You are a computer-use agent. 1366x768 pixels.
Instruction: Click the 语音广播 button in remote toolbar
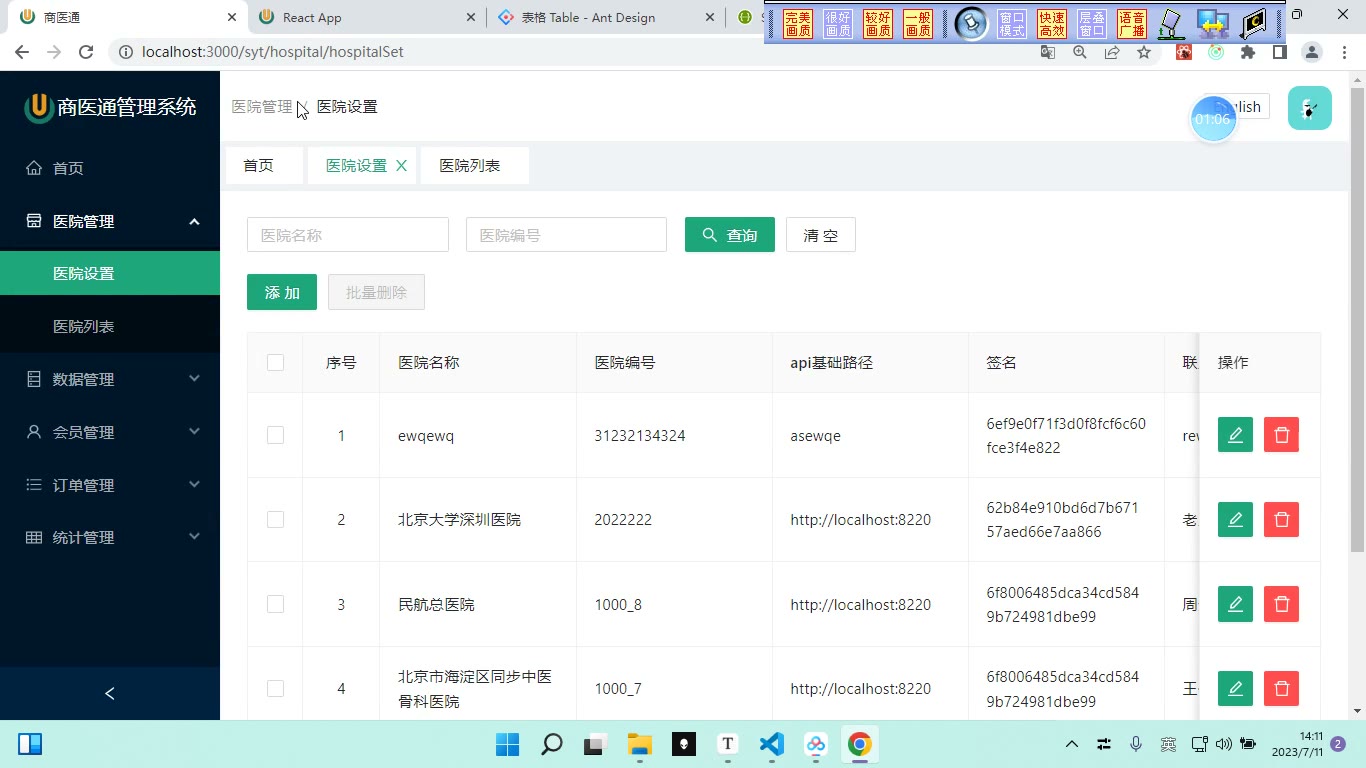click(1132, 24)
